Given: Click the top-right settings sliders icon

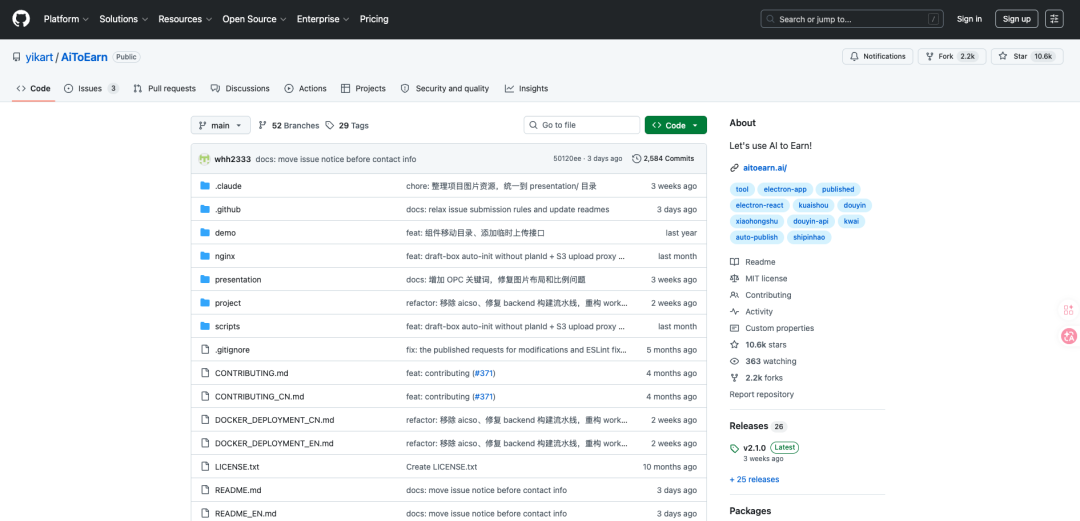Looking at the screenshot, I should coord(1054,19).
